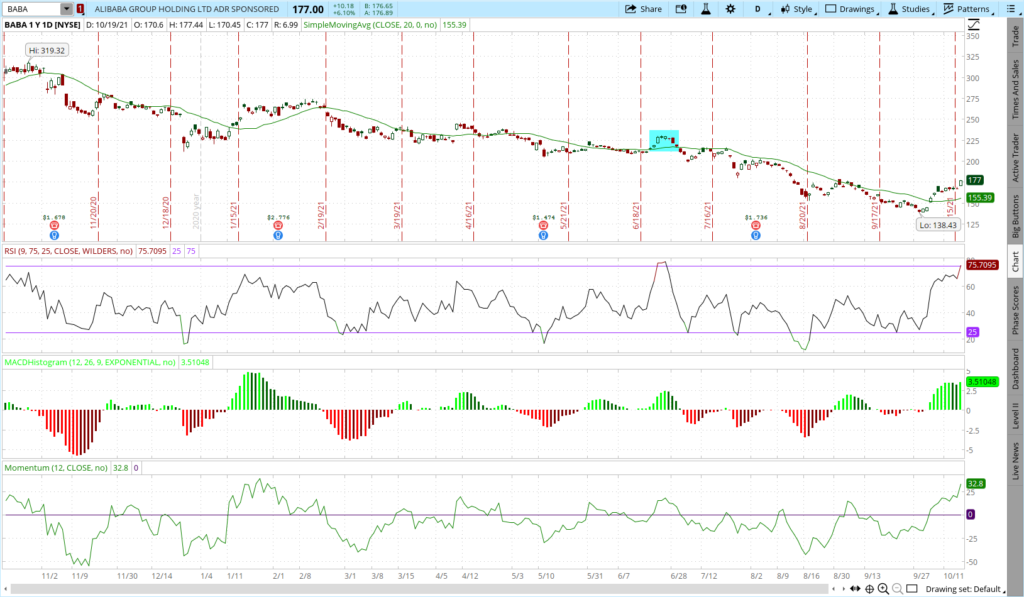Expand the BABA symbol selector dropdown arrow
The image size is (1024, 597).
(x=67, y=8)
